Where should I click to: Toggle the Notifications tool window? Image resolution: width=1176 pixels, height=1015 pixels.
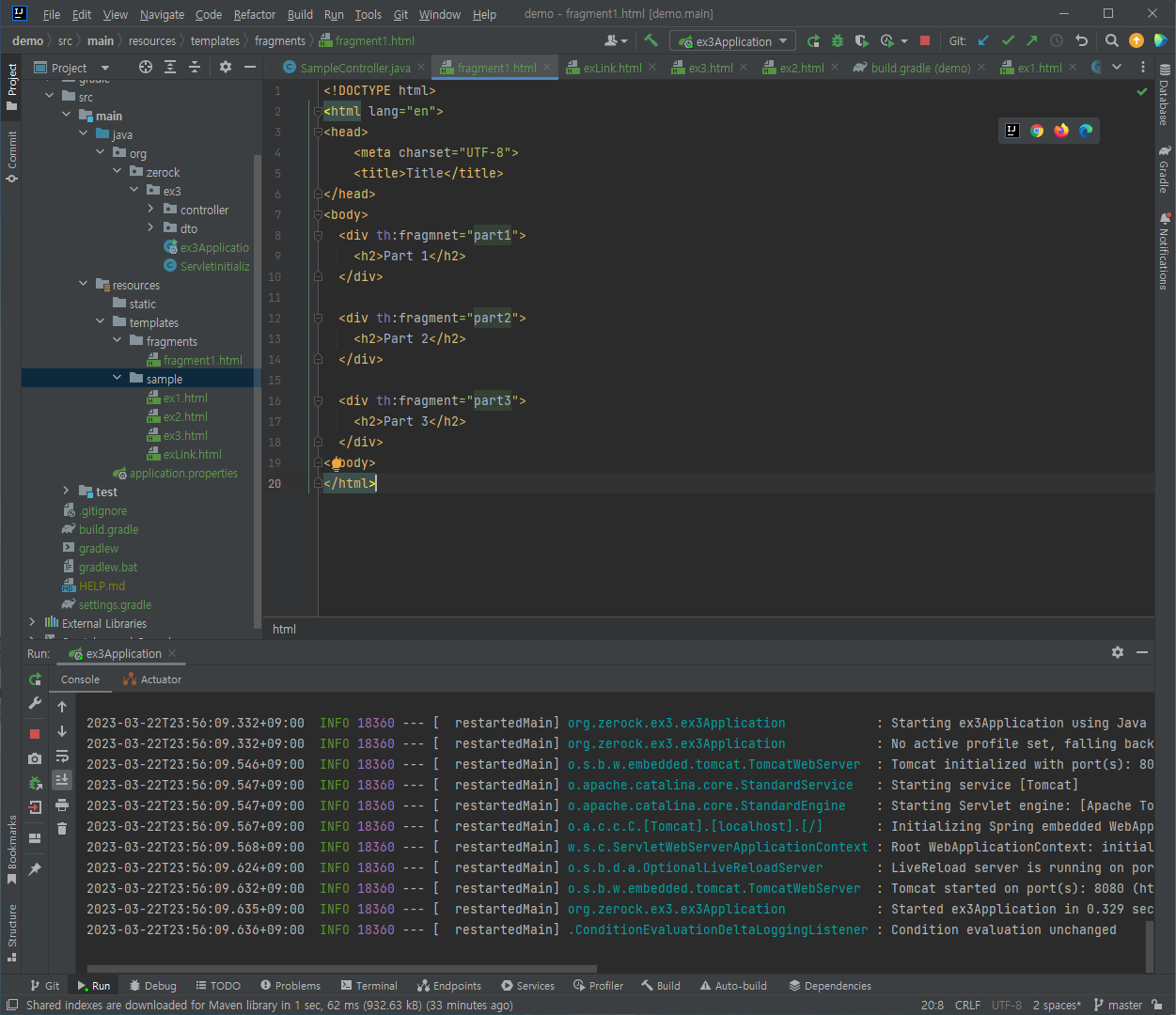tap(1165, 251)
